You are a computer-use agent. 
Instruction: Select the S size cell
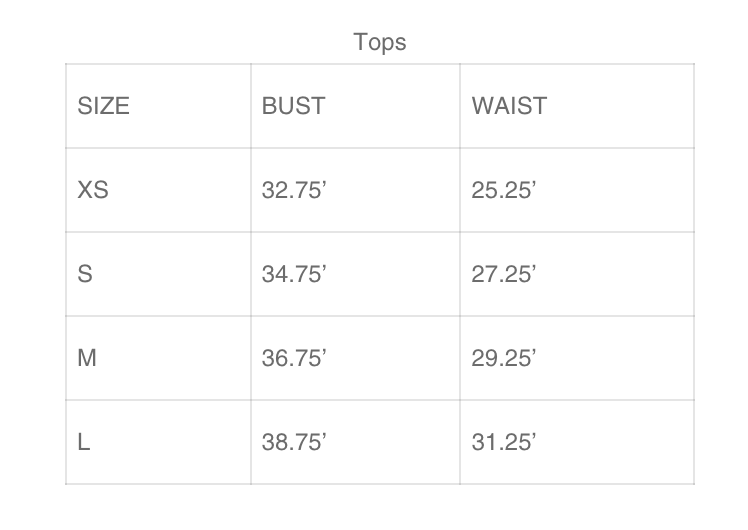tap(85, 274)
